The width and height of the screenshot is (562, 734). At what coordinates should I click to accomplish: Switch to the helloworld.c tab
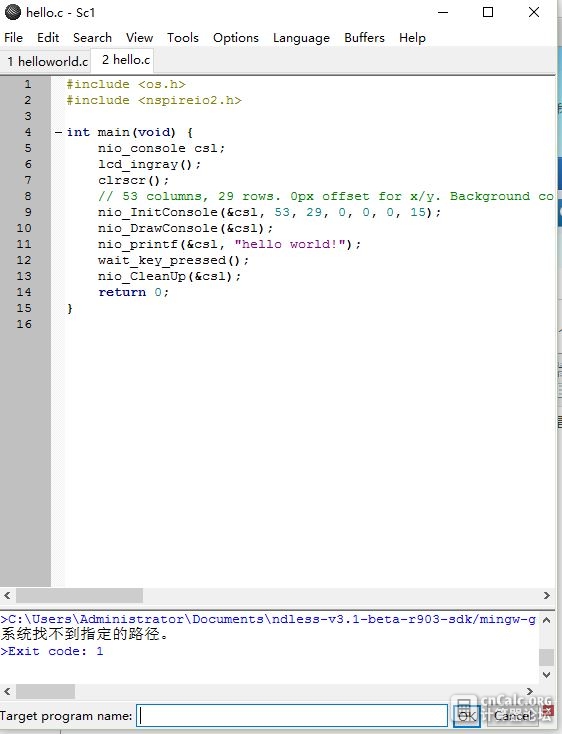pyautogui.click(x=47, y=61)
